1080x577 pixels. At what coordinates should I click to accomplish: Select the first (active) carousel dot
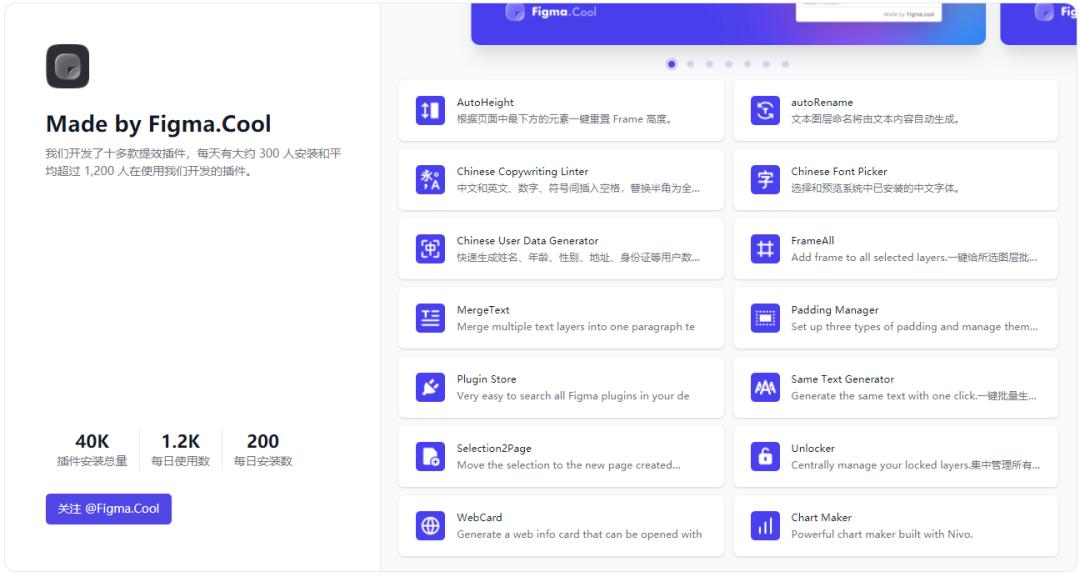(672, 64)
